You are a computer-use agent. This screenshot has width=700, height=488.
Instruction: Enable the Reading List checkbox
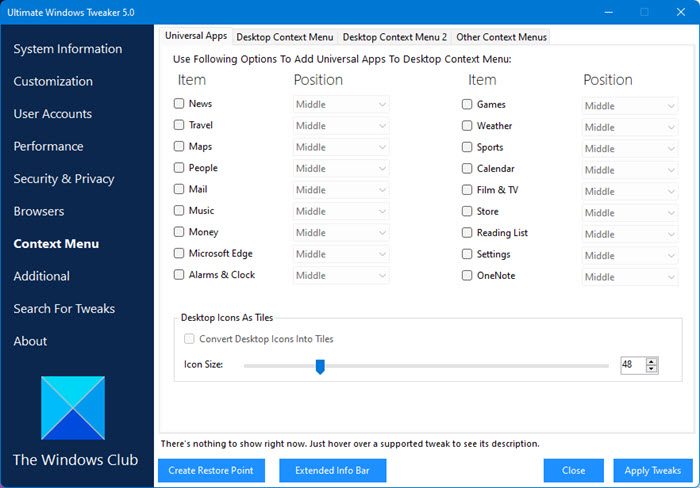[467, 233]
